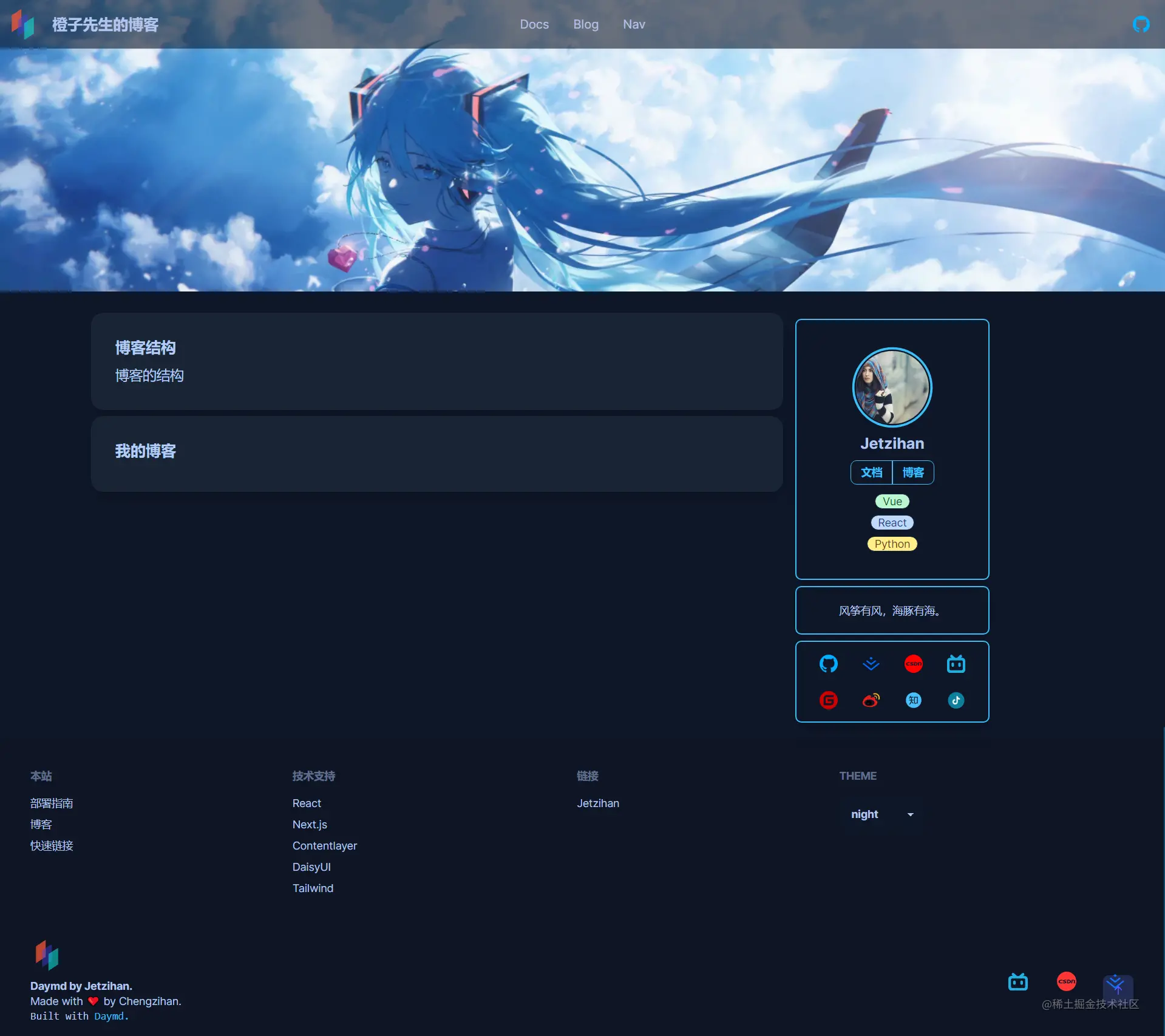Click the quote 风筝有风，海豚有海。
1165x1036 pixels.
click(890, 610)
